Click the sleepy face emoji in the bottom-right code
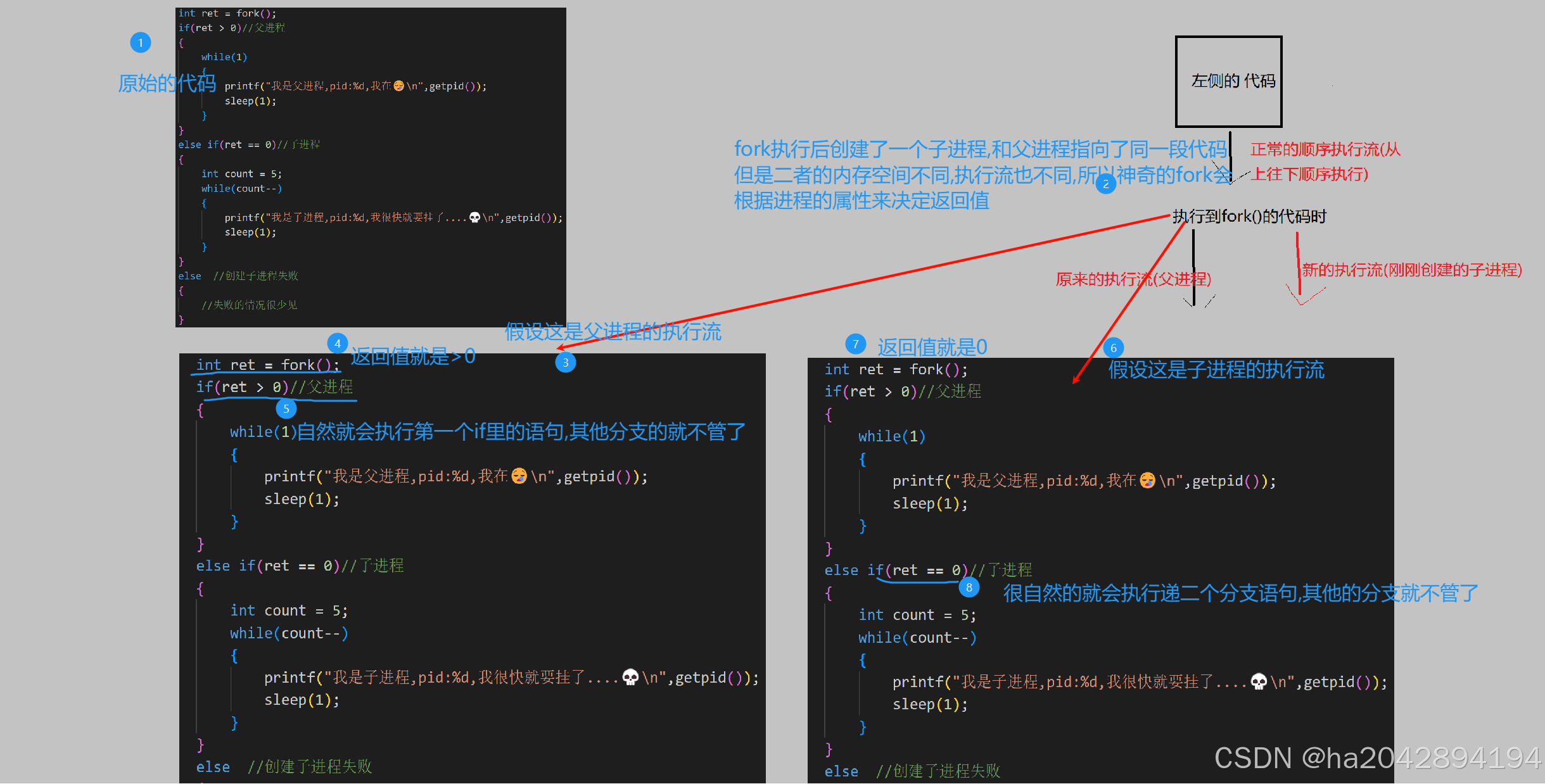This screenshot has height=784, width=1545. click(1147, 480)
